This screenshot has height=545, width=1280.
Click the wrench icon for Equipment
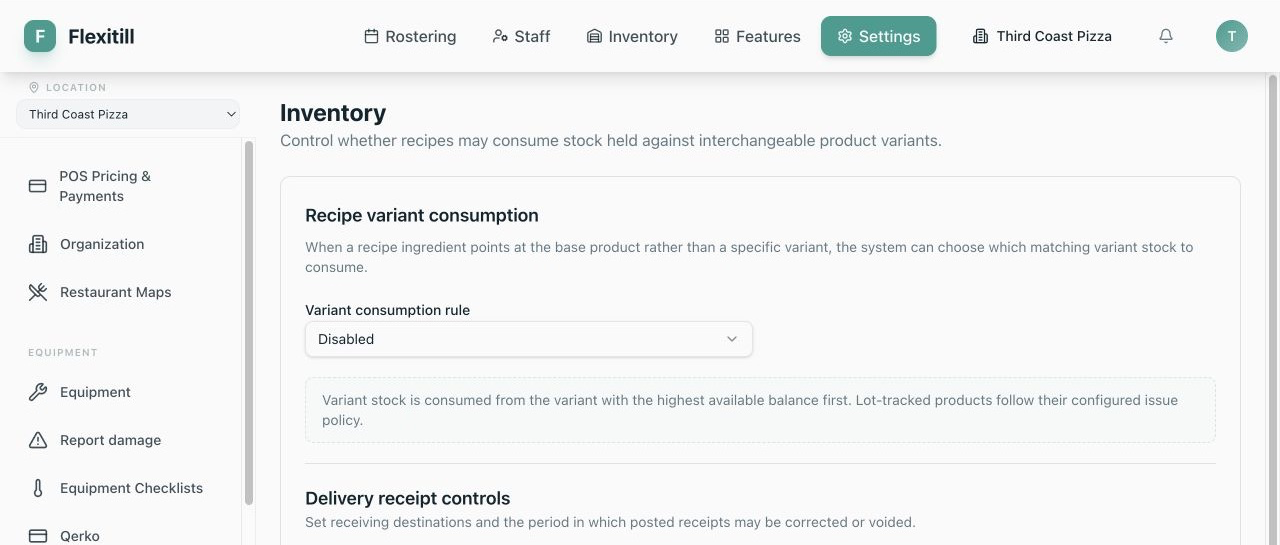[x=38, y=392]
